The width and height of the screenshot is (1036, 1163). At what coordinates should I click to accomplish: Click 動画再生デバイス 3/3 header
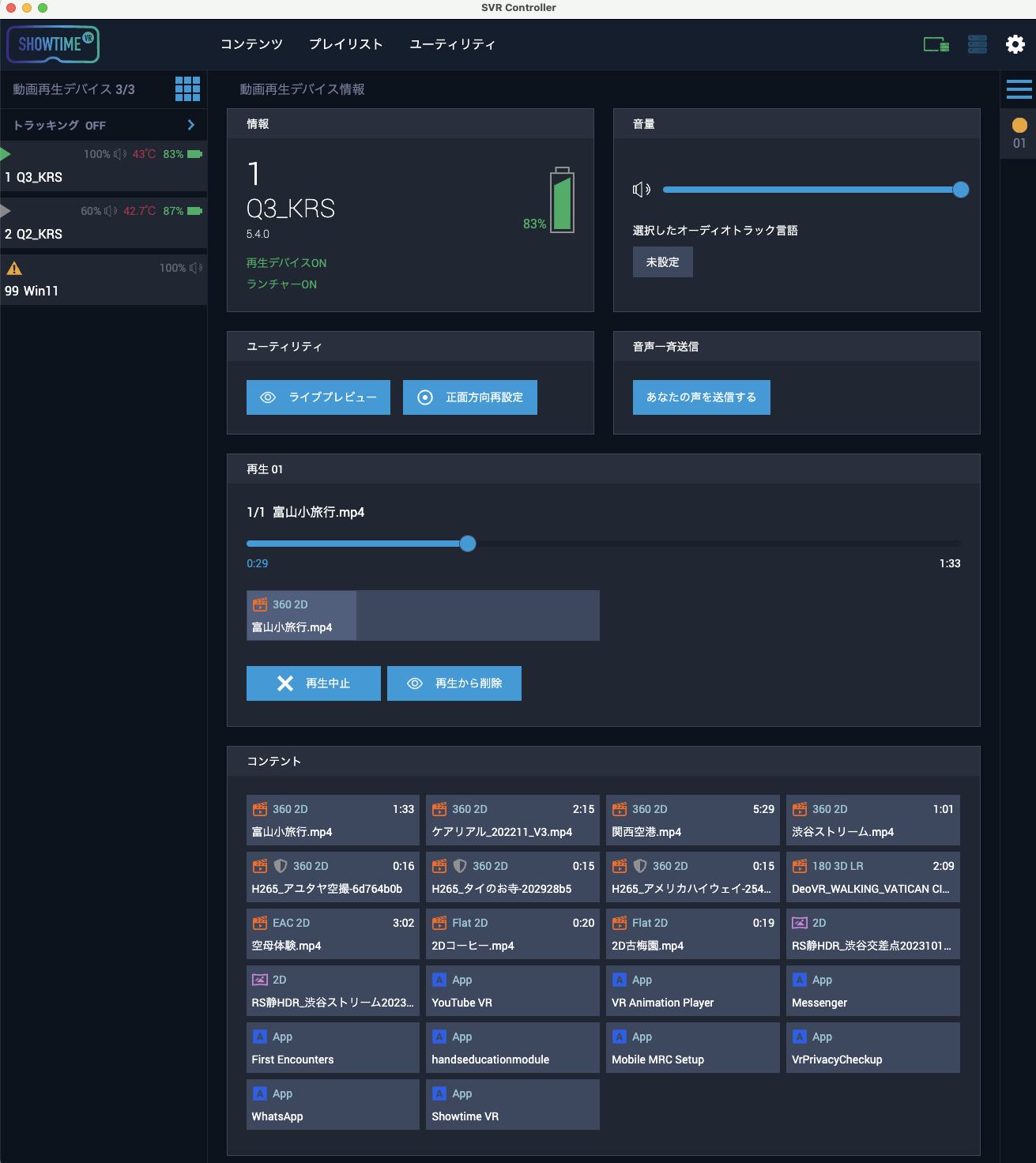tap(73, 89)
